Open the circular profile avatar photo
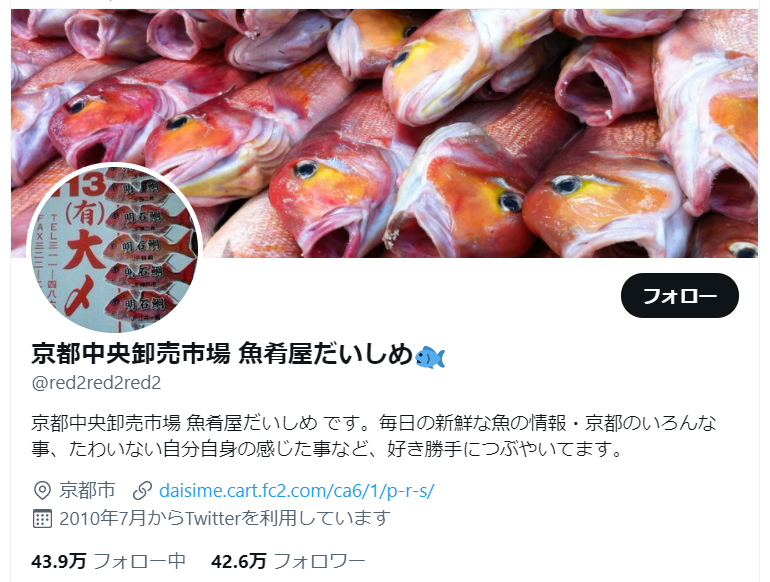This screenshot has height=582, width=770. (115, 249)
